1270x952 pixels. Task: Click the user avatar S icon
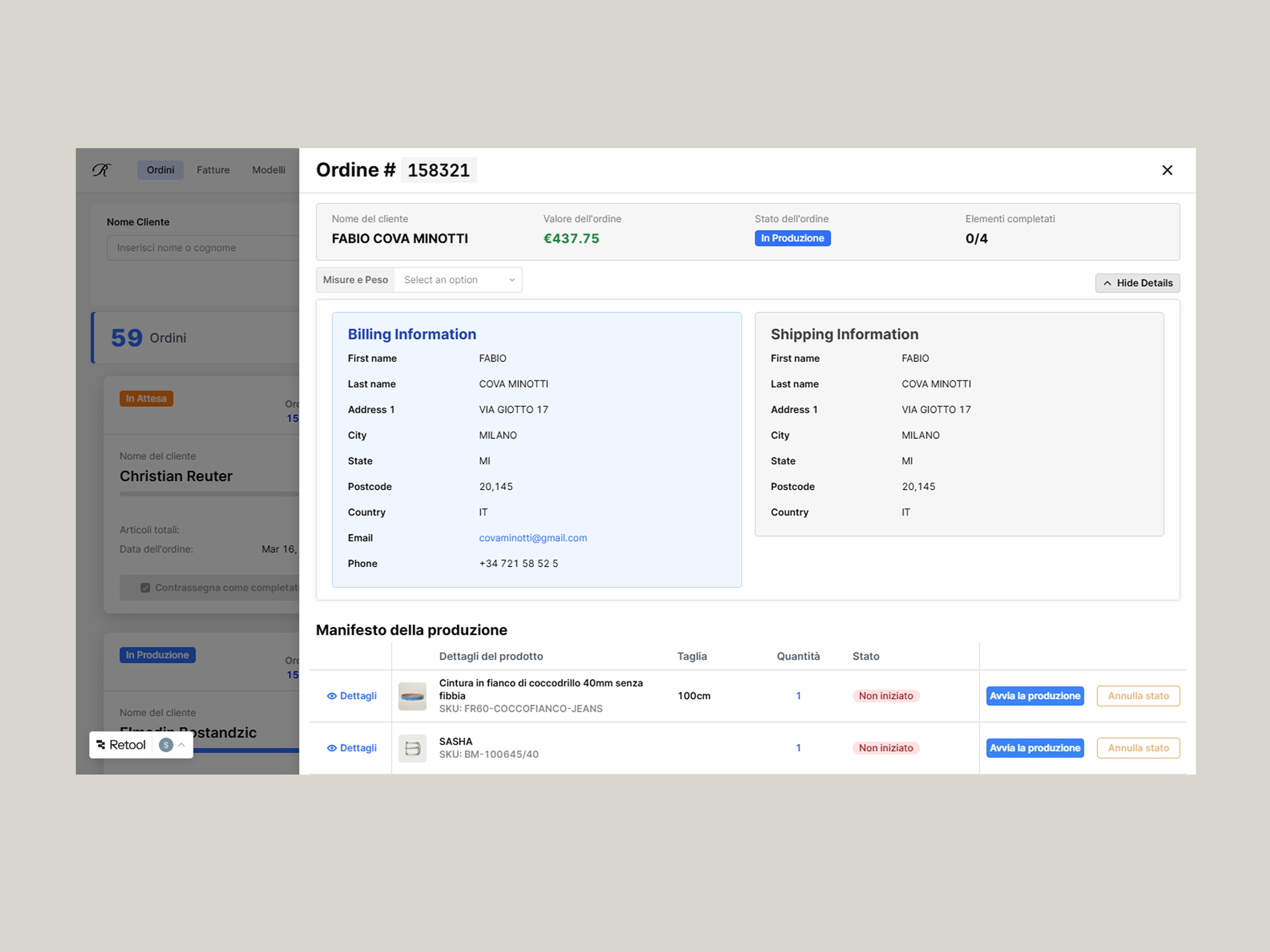[x=166, y=745]
